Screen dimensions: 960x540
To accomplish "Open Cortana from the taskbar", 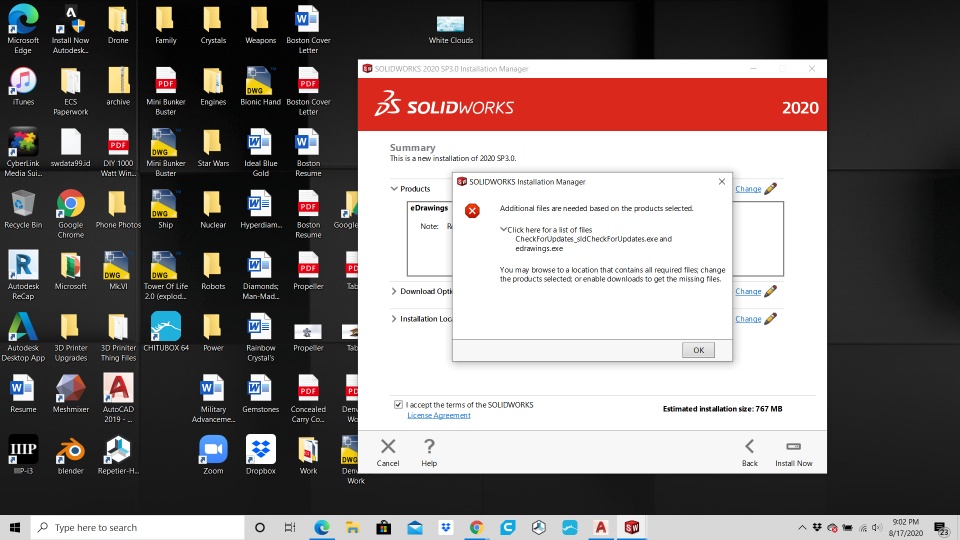I will [x=260, y=527].
